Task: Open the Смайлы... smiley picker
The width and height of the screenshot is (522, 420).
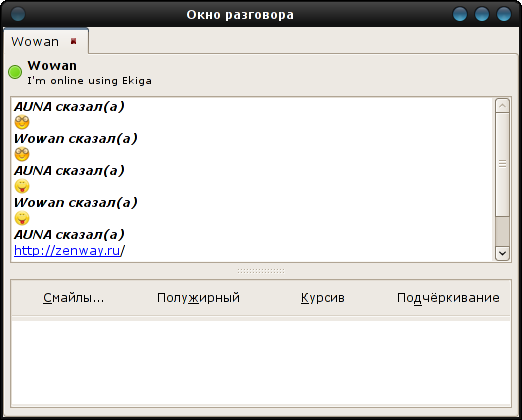Action: (x=73, y=298)
